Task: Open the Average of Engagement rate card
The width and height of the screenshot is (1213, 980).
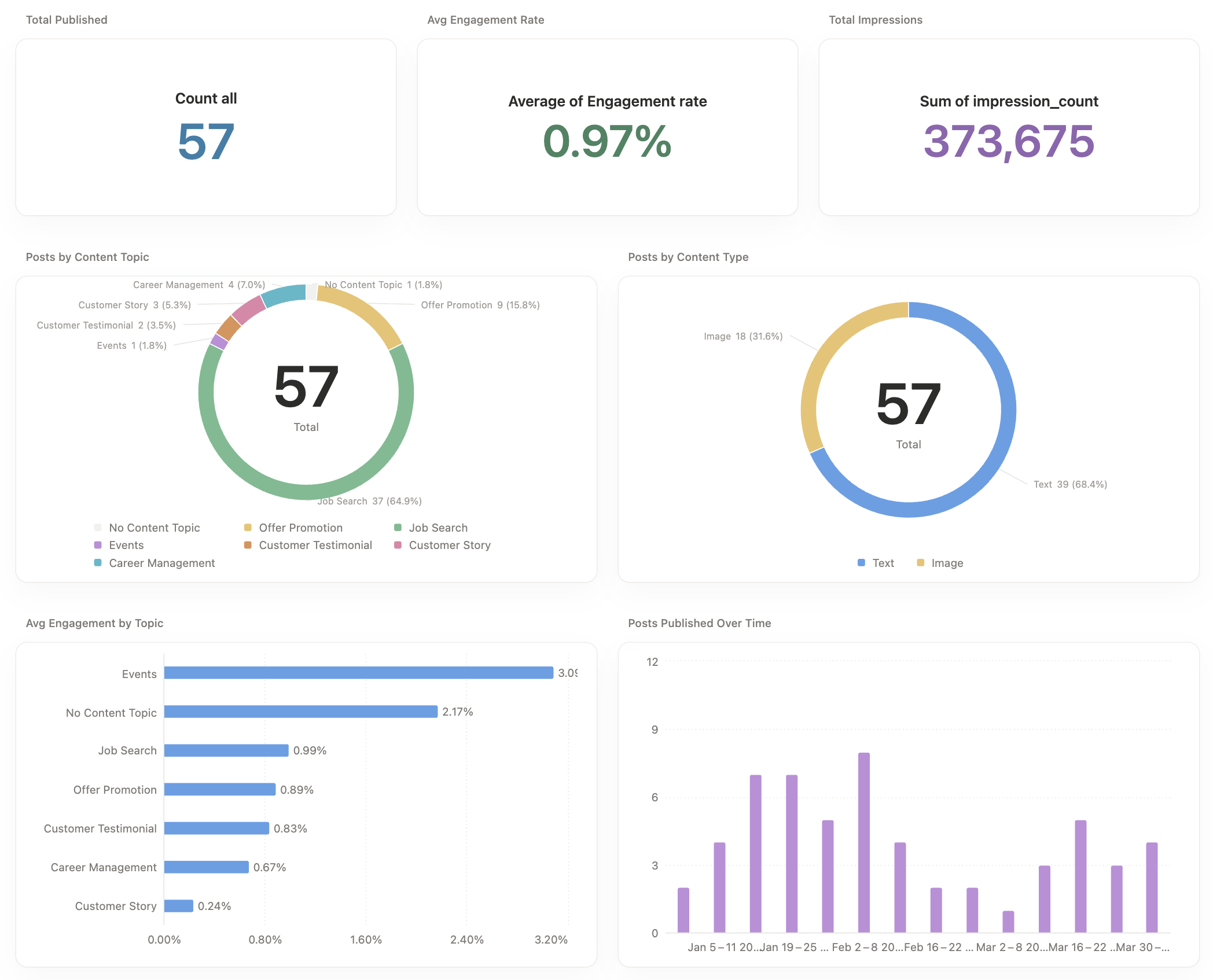Action: (607, 127)
